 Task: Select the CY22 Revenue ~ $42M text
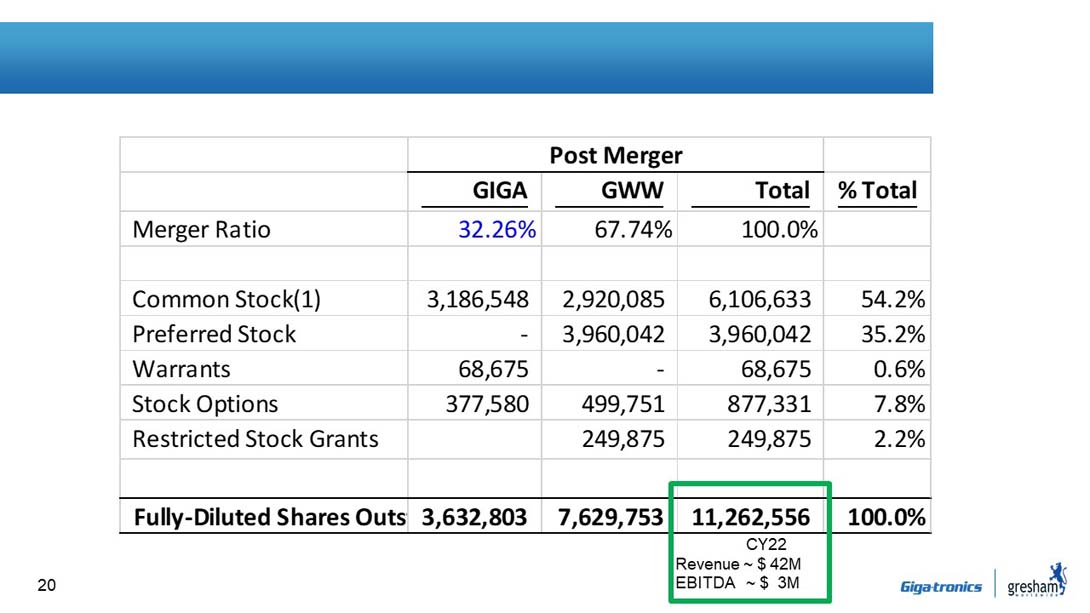point(738,564)
